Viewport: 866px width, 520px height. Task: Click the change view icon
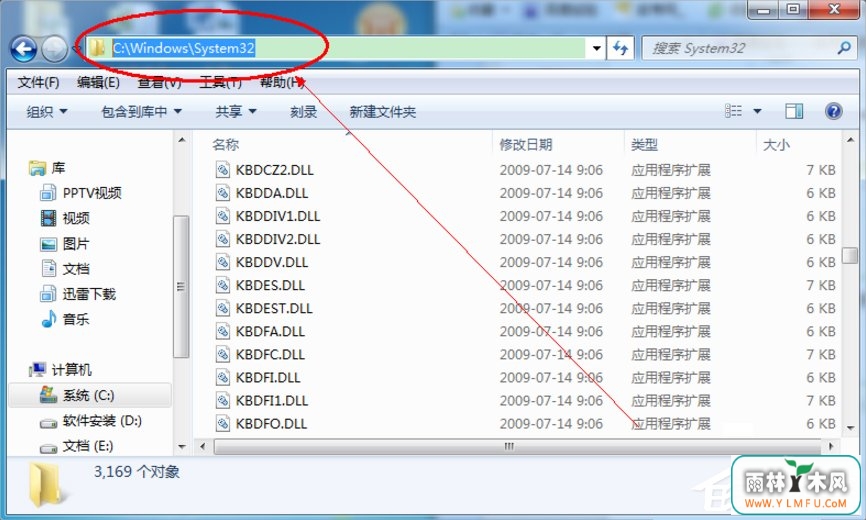(733, 111)
